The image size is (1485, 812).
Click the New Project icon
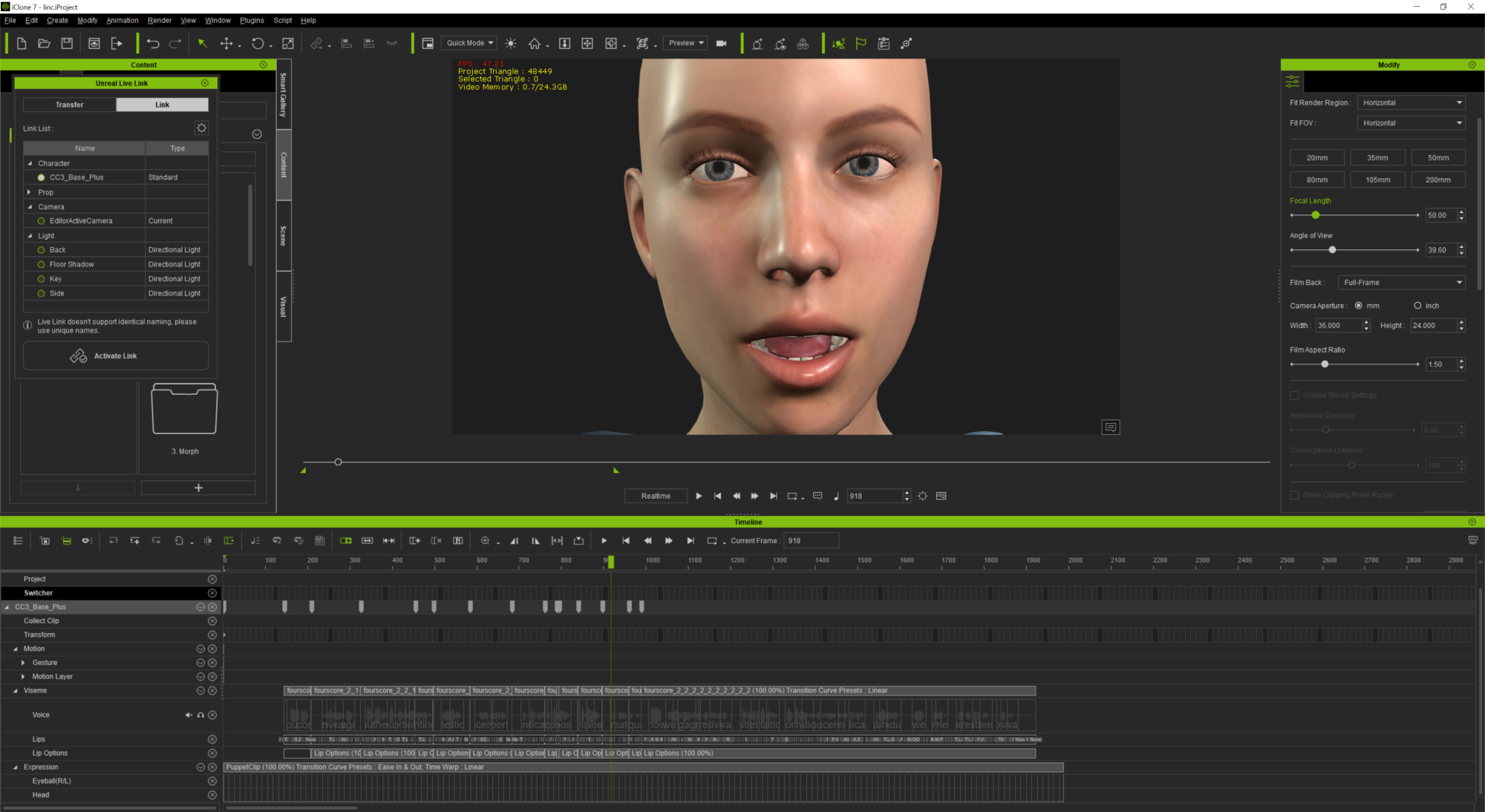click(x=22, y=44)
